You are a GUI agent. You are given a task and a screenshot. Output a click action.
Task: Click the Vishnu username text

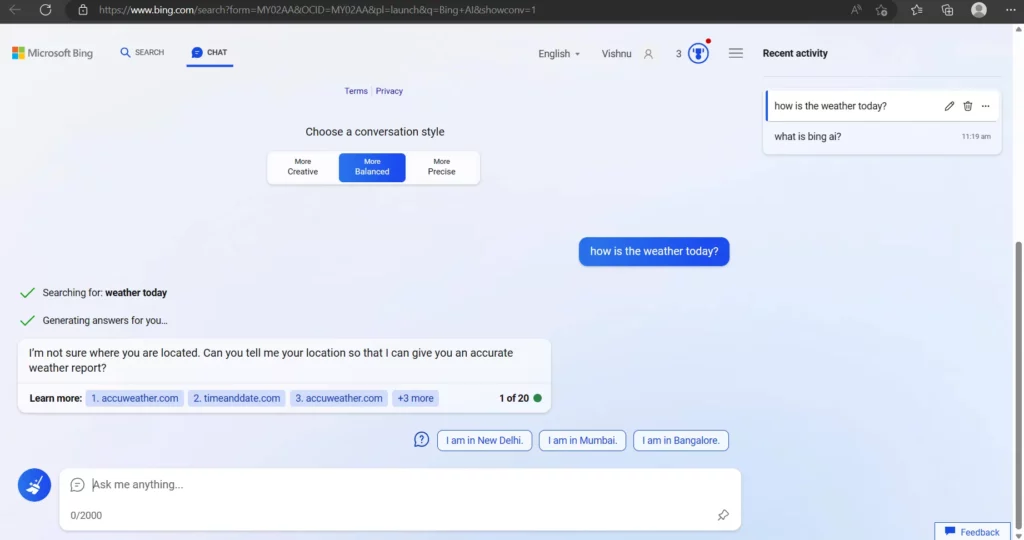point(616,54)
